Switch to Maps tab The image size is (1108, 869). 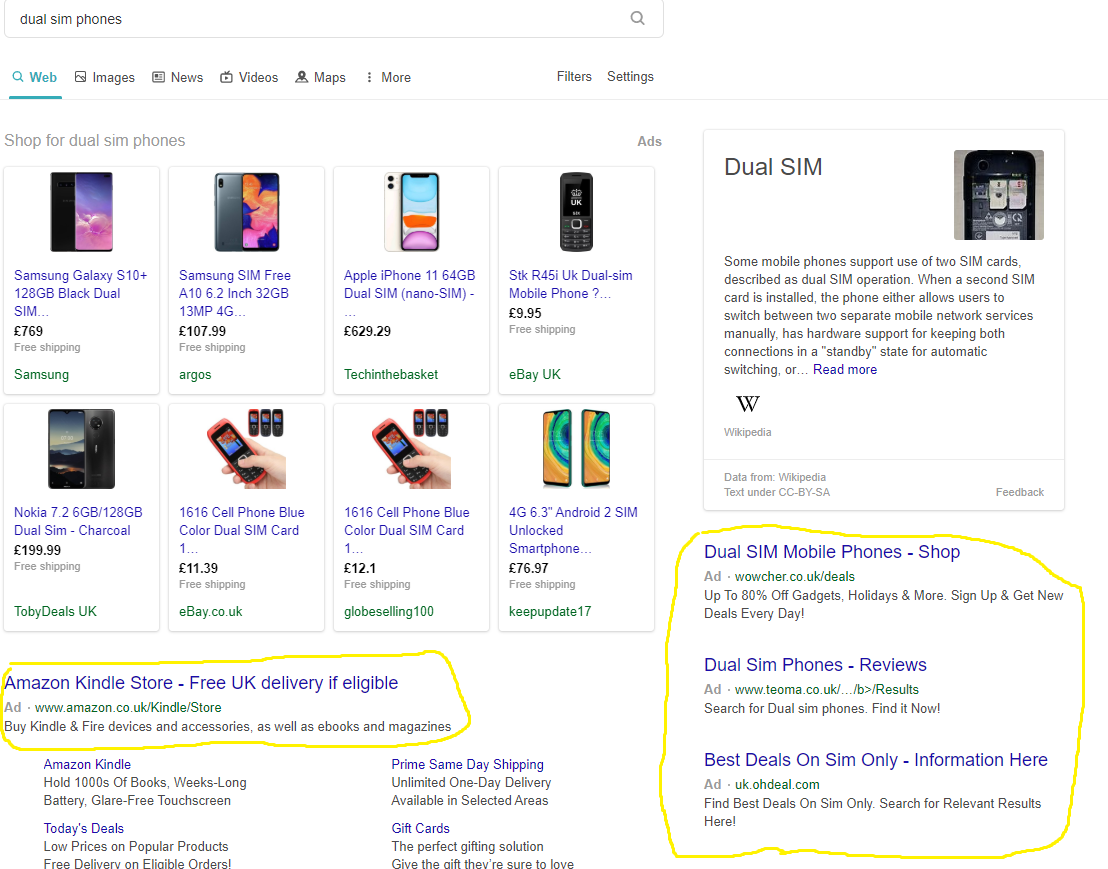click(321, 77)
